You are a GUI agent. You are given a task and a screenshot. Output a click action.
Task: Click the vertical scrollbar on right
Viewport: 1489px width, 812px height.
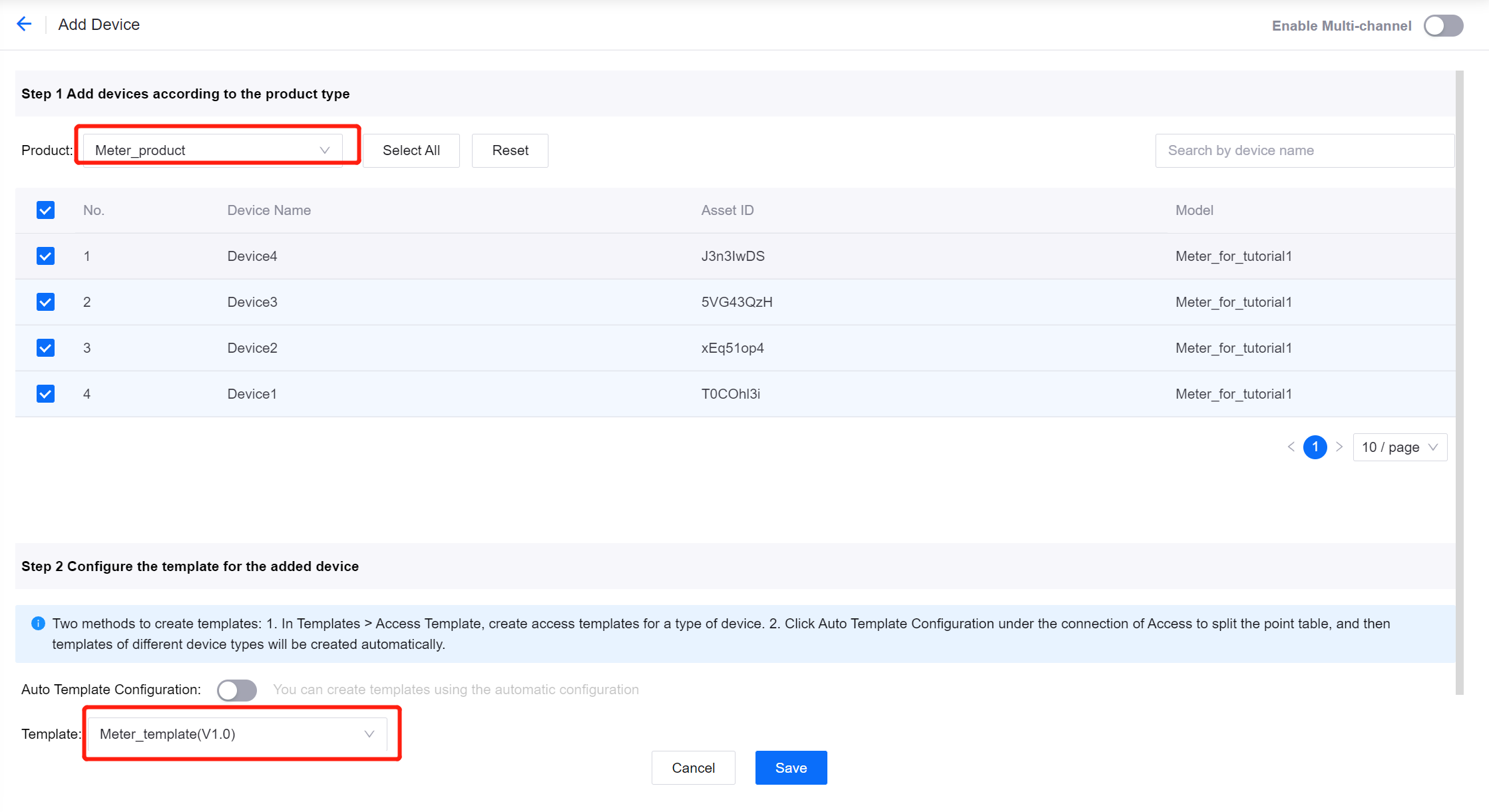1459,383
